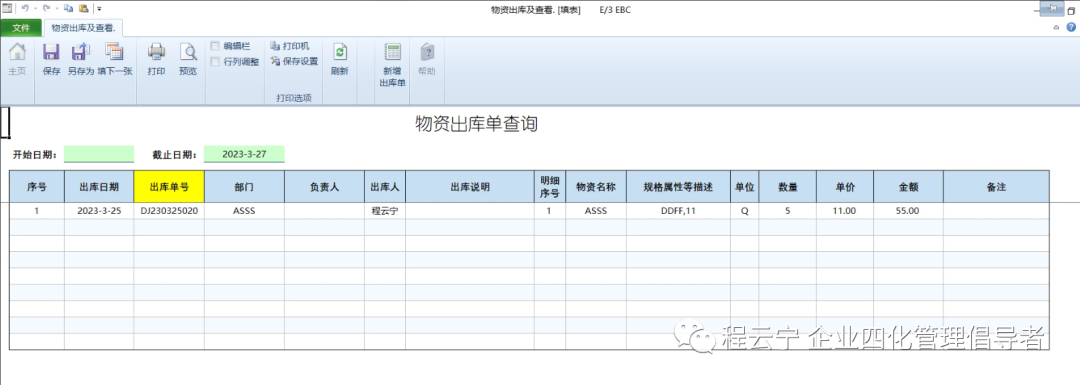Screen dimensions: 1080x385
Task: Enable the 行列调整 checkbox
Action: coord(215,61)
